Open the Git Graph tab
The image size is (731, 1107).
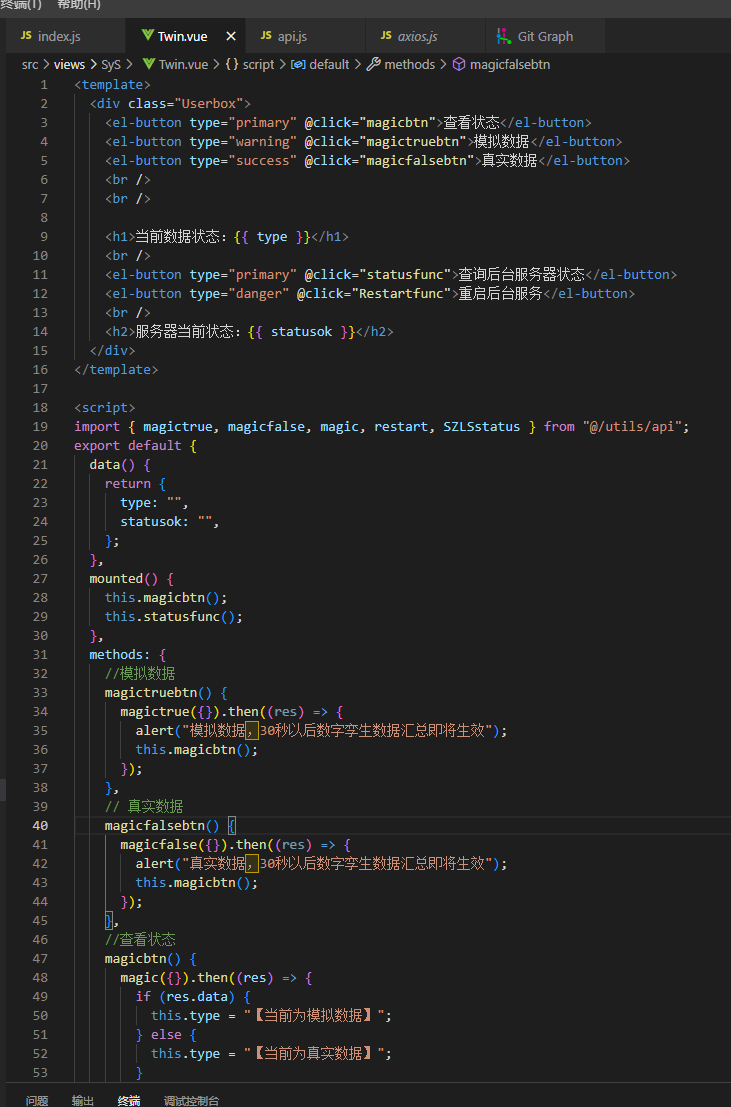pyautogui.click(x=545, y=36)
